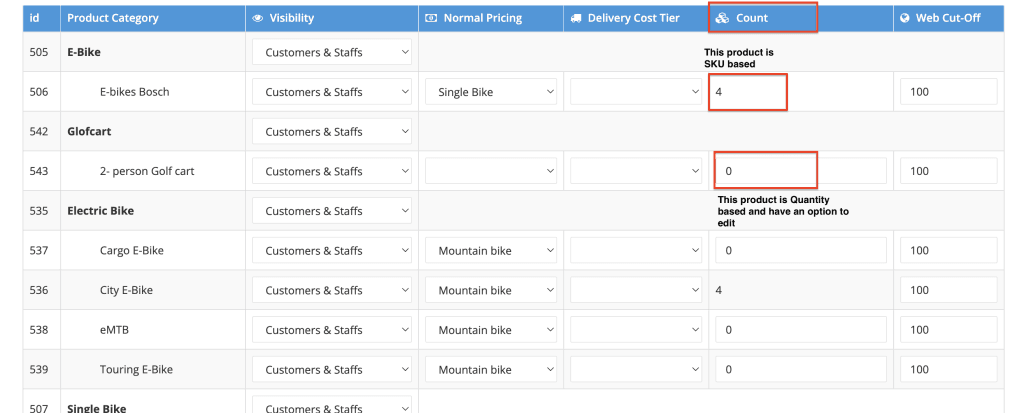Click Web Cut-Off field for City E-Bike
The image size is (1024, 413).
948,290
